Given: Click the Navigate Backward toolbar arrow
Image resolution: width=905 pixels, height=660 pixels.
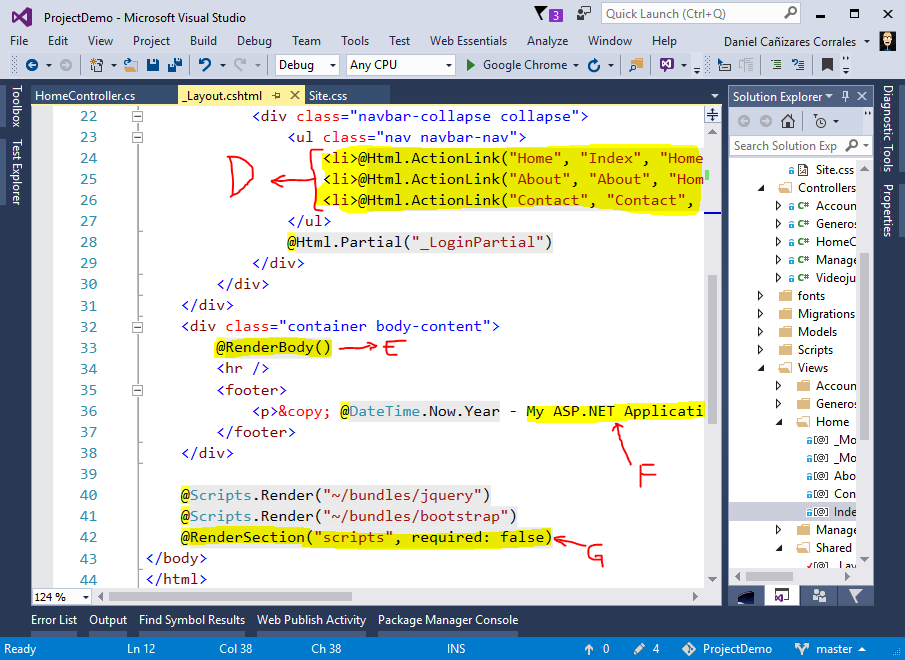Looking at the screenshot, I should click(x=32, y=65).
